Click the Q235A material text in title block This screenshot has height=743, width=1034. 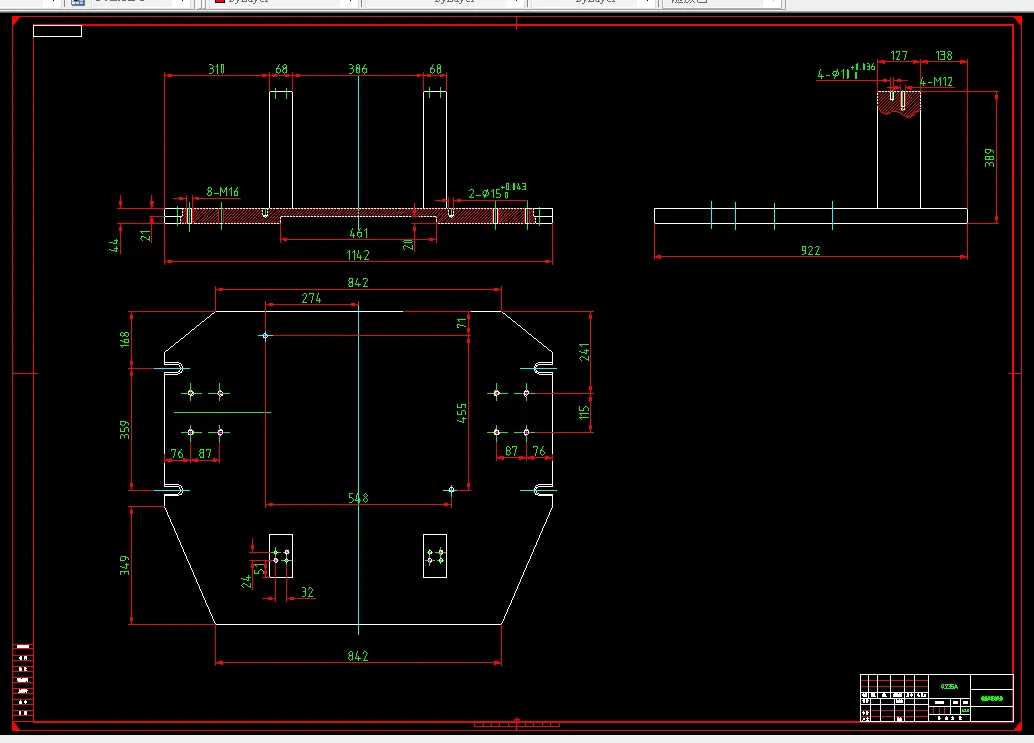coord(949,686)
